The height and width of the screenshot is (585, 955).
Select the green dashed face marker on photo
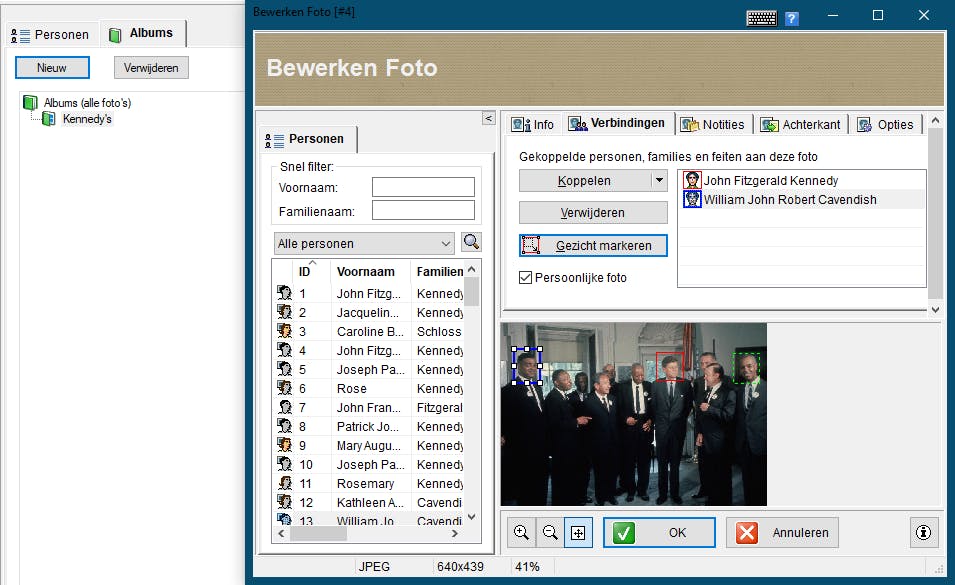tap(746, 368)
